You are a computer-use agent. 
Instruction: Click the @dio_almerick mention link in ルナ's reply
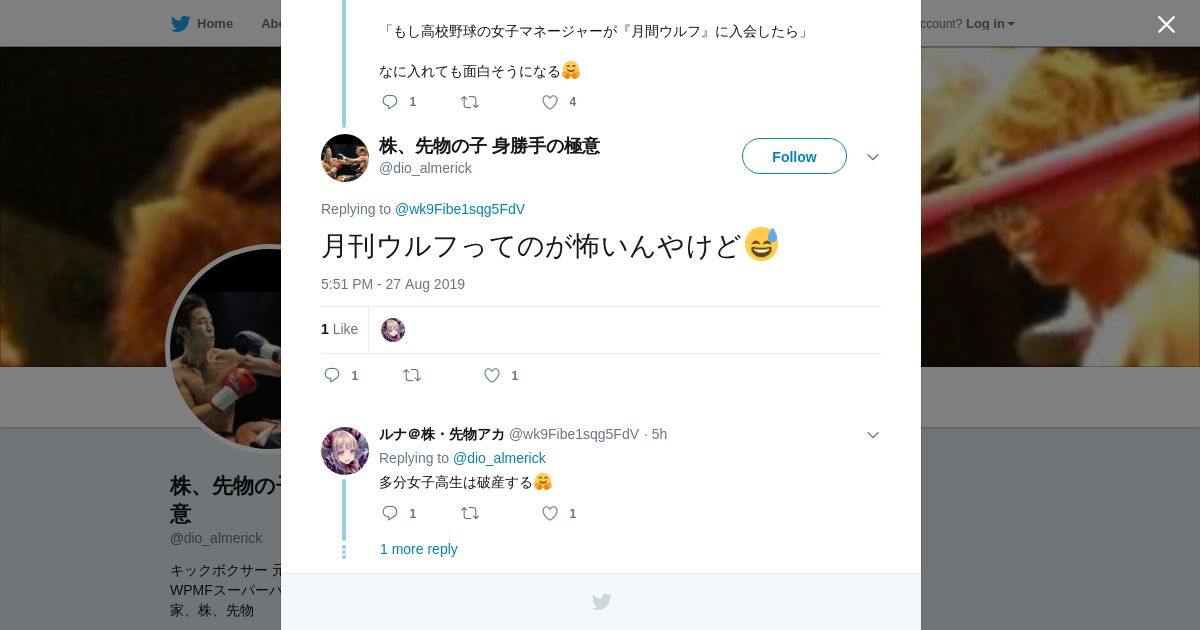click(499, 458)
